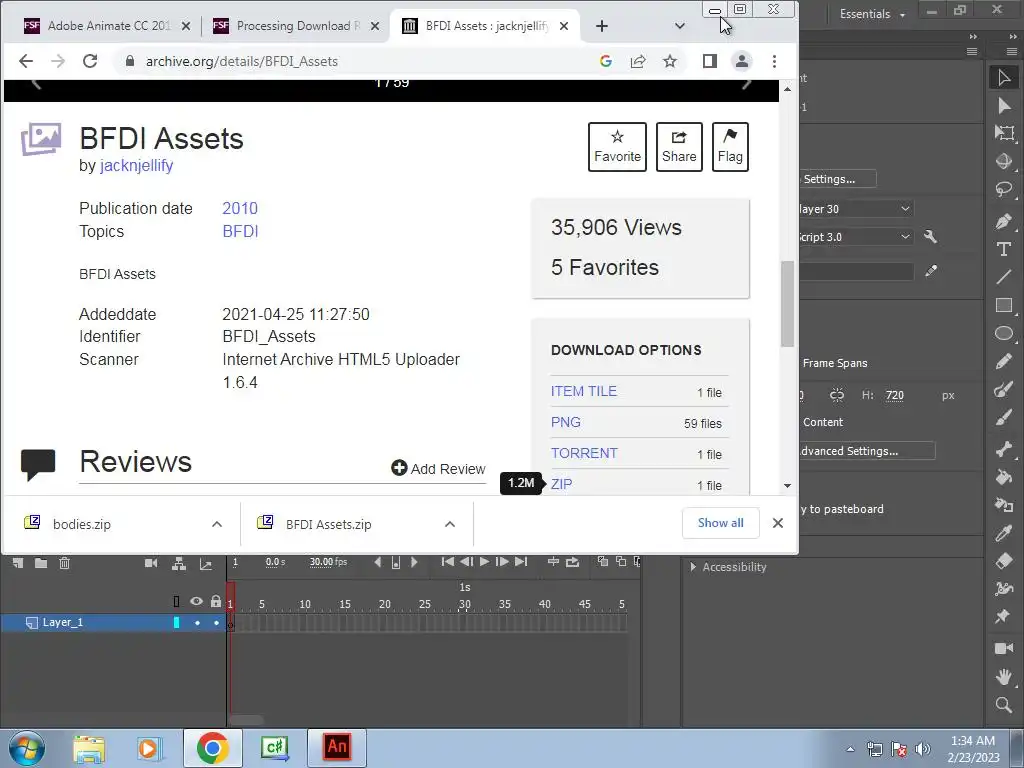Open ITEM TILE download option
Viewport: 1024px width, 768px height.
point(583,391)
